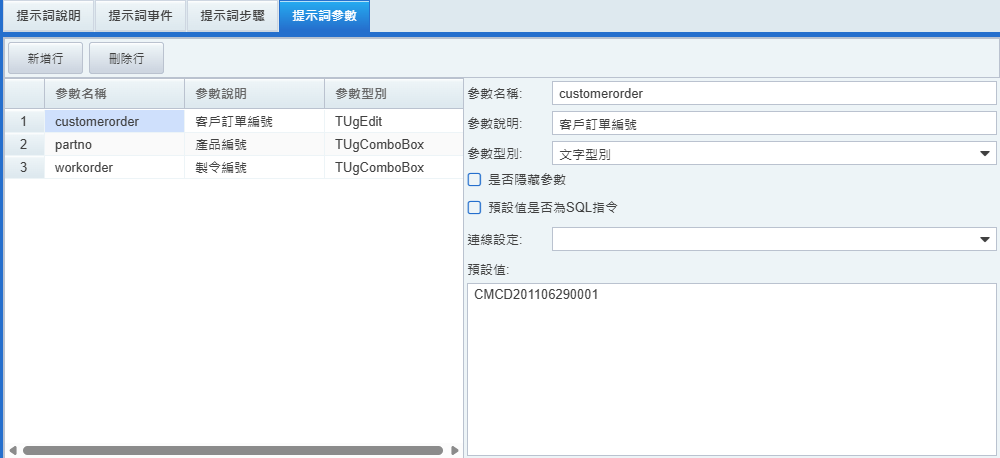Click the 客戶訂單編號 cell in row 1

click(254, 121)
